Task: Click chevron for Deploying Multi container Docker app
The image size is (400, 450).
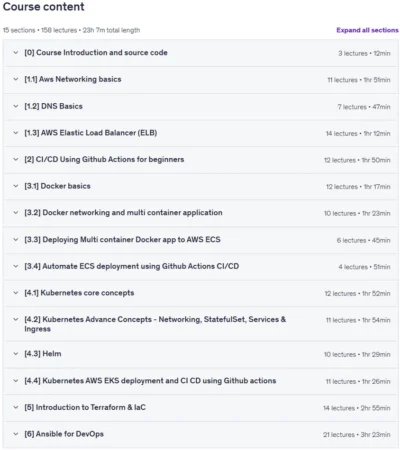Action: 16,240
